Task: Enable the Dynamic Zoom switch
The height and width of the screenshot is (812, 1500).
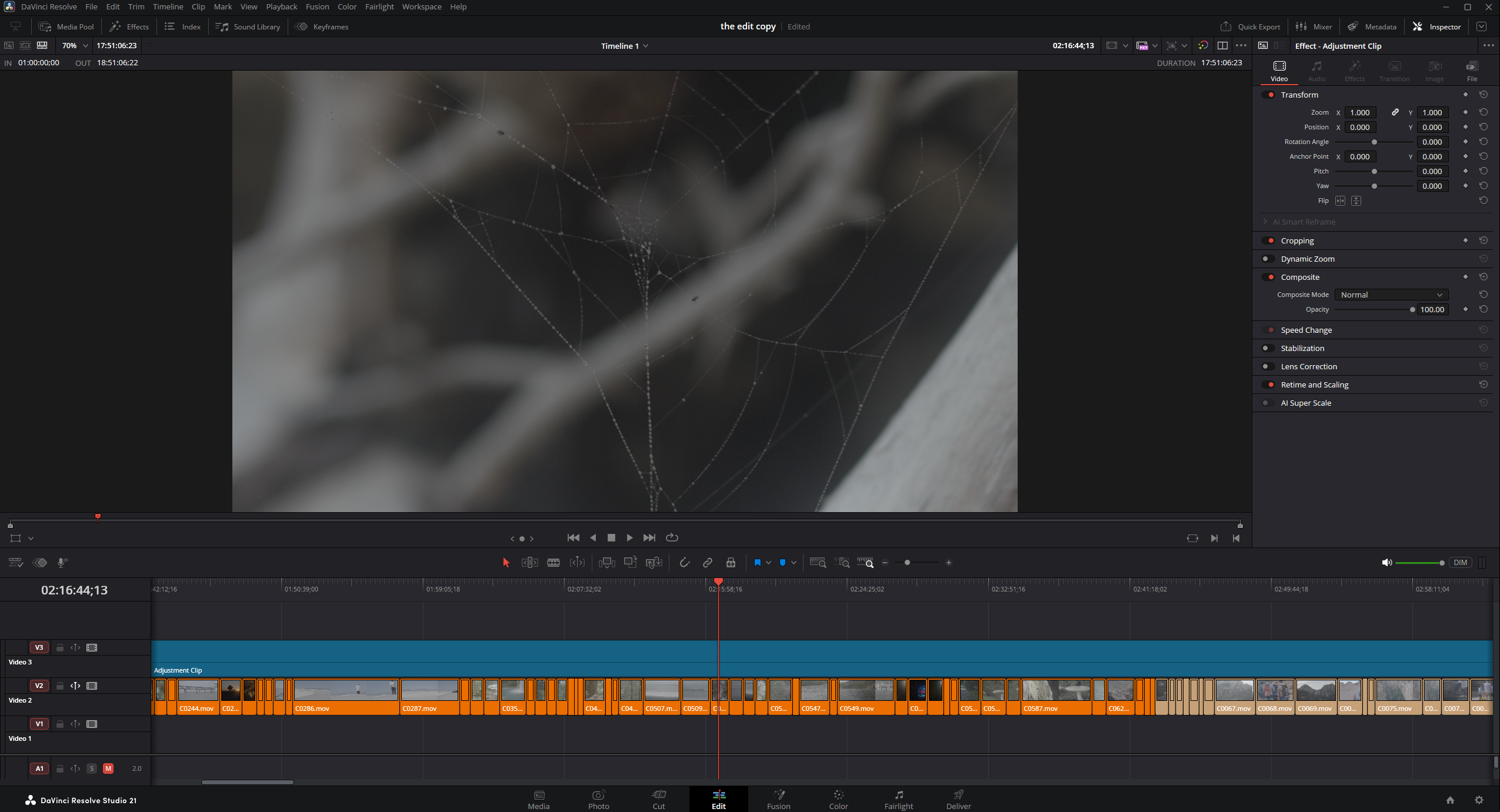Action: [x=1268, y=259]
